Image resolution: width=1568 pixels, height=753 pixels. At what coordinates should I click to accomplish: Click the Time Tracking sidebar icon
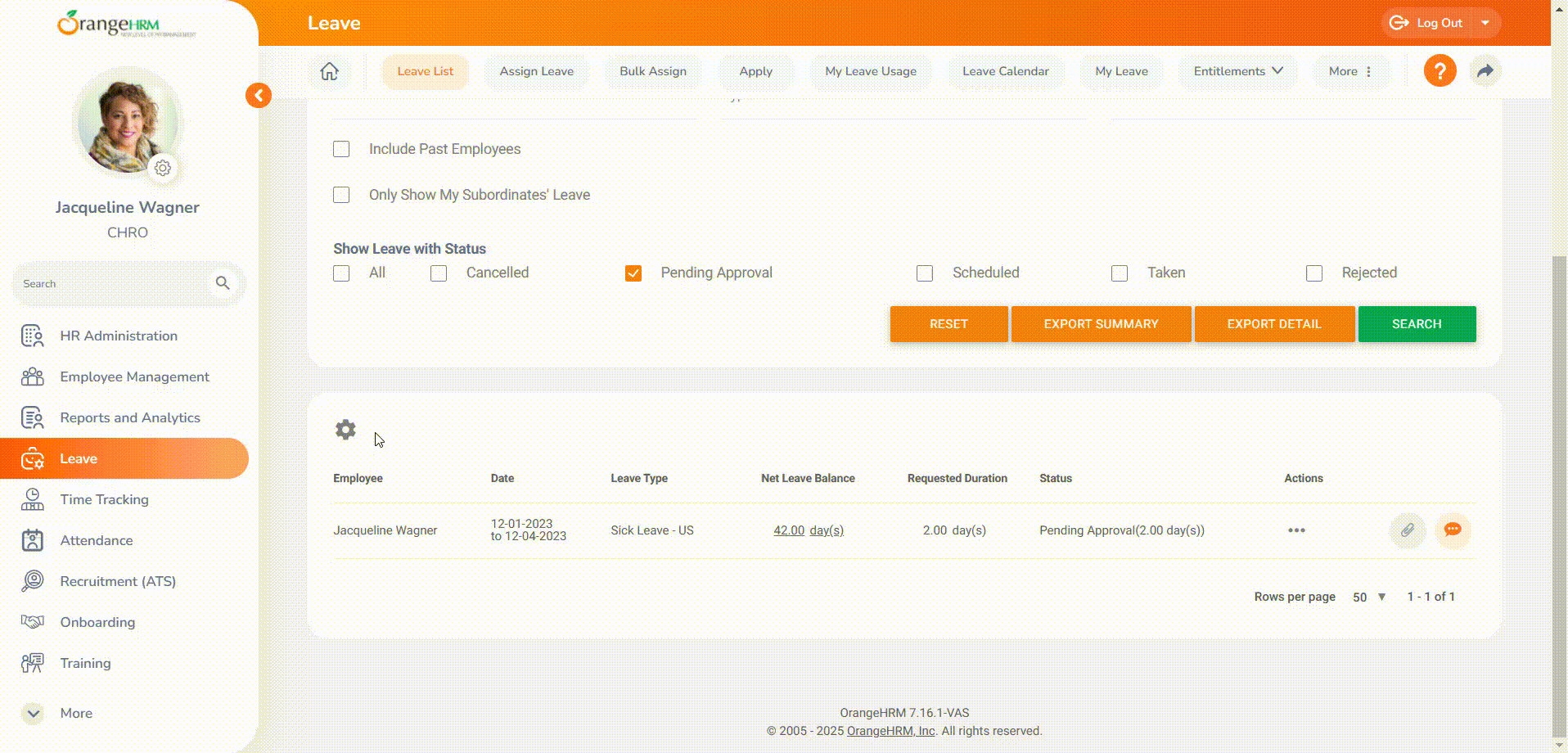click(x=33, y=499)
